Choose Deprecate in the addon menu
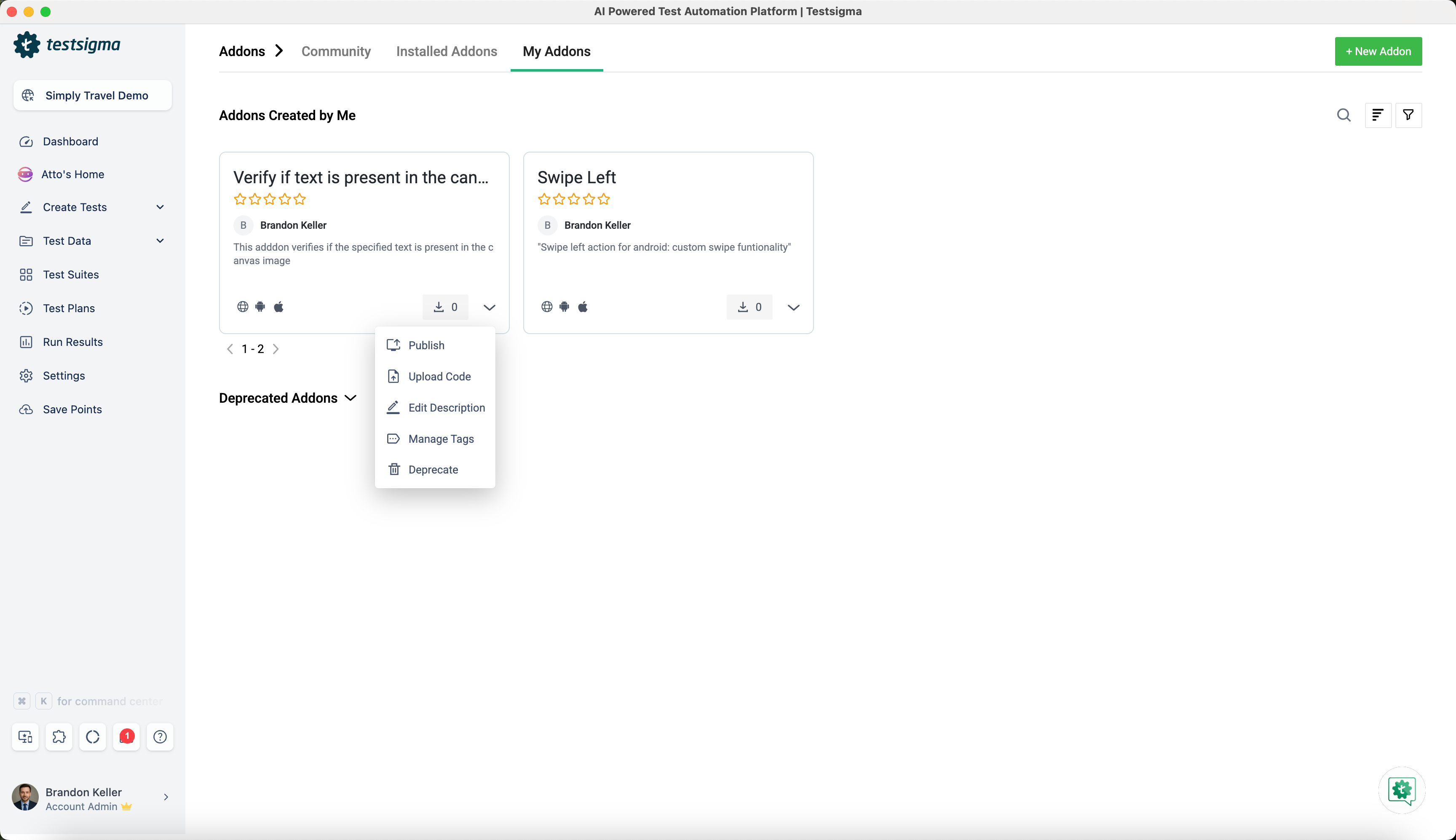The image size is (1456, 840). pos(433,470)
